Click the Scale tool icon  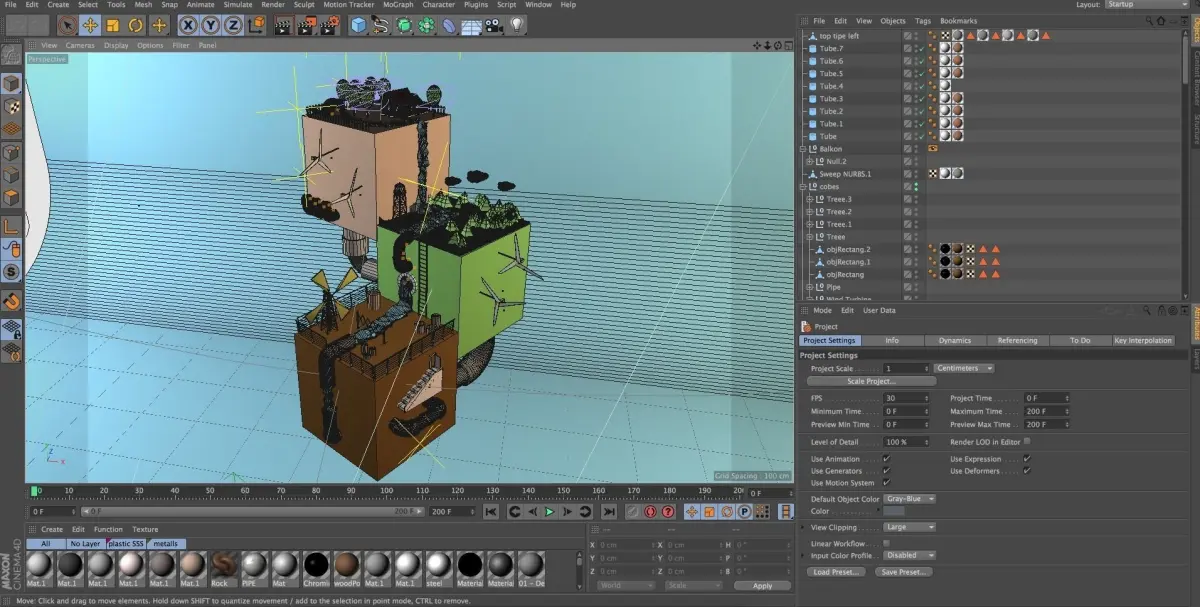pos(113,25)
